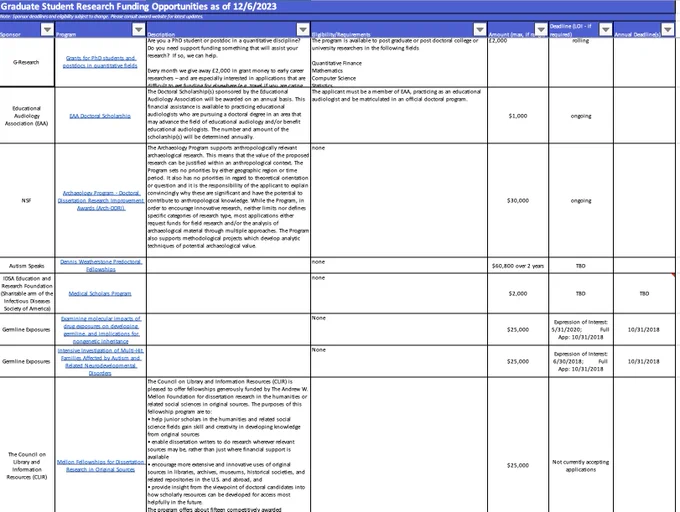Screen dimensions: 680x512
Task: Select the EAA Doctoral Scholarship description cell
Action: click(x=229, y=116)
